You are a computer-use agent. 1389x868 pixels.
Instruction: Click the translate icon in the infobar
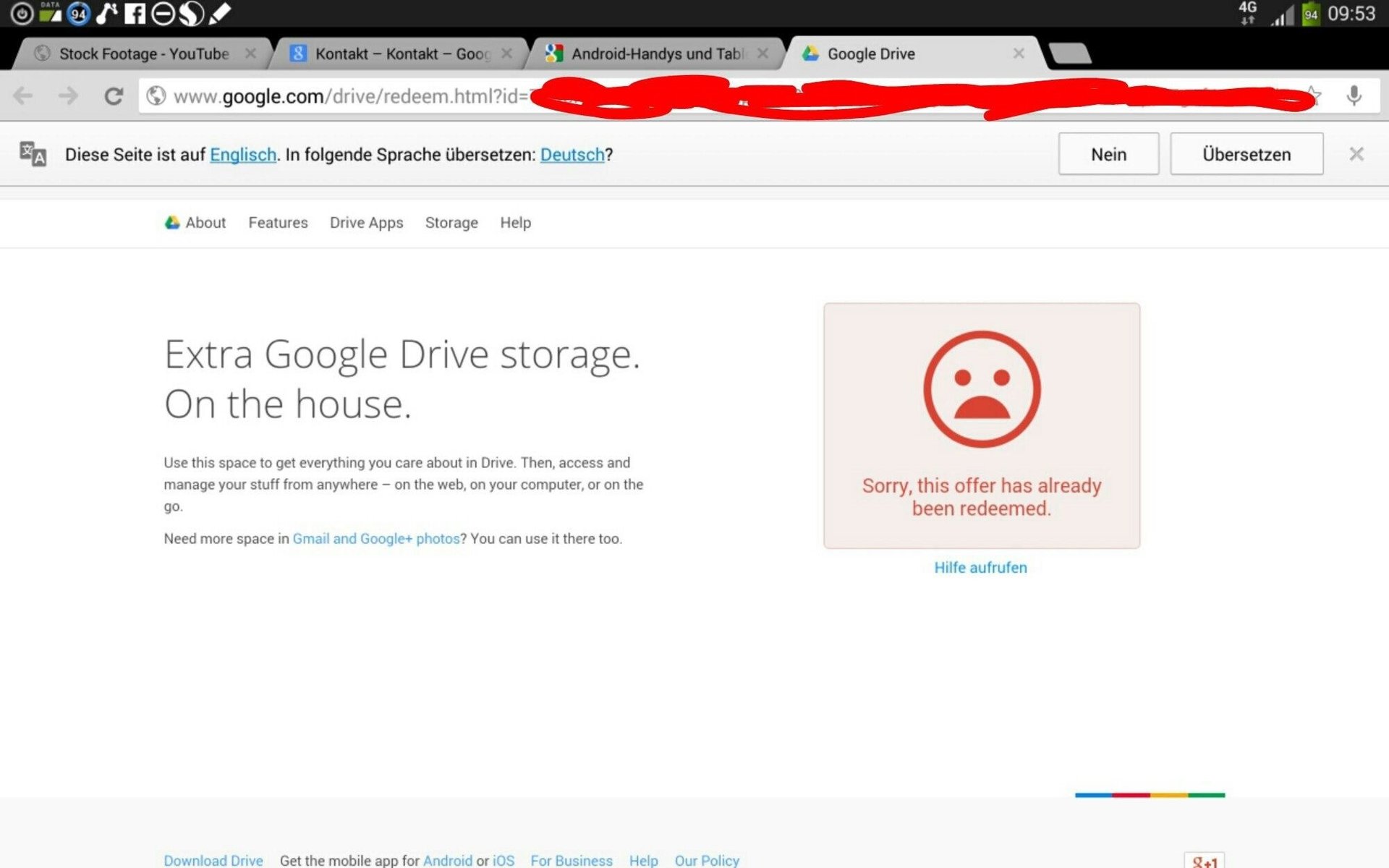(33, 153)
